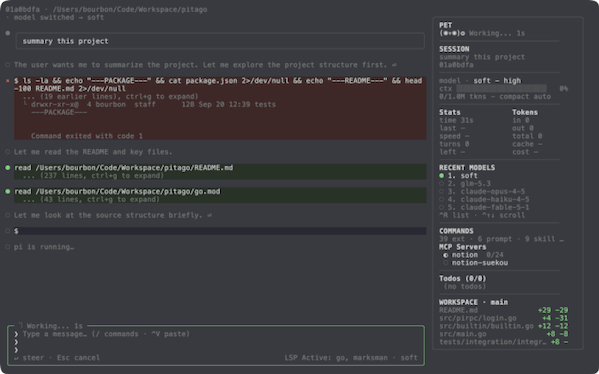Click the message input field 'Type a message…'

coord(106,334)
